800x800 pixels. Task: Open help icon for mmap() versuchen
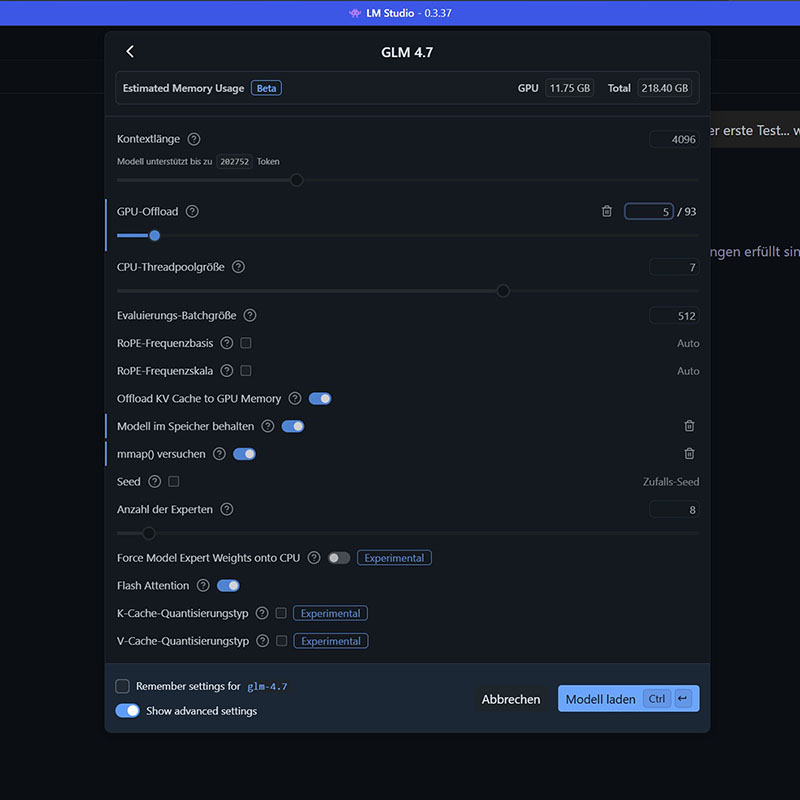[x=219, y=454]
